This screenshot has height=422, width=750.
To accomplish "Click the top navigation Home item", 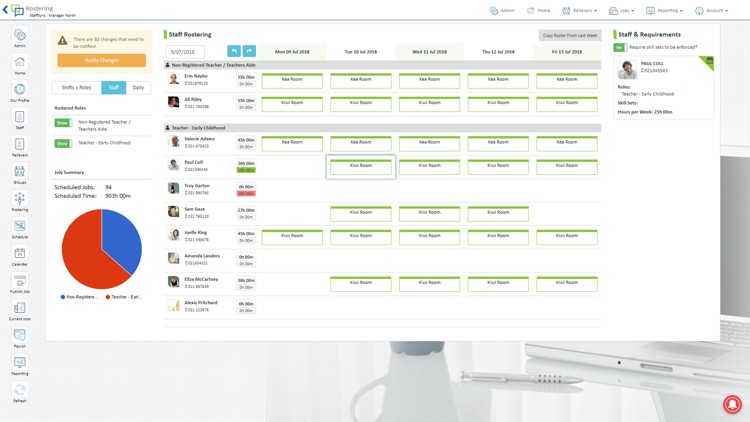I will coord(539,11).
